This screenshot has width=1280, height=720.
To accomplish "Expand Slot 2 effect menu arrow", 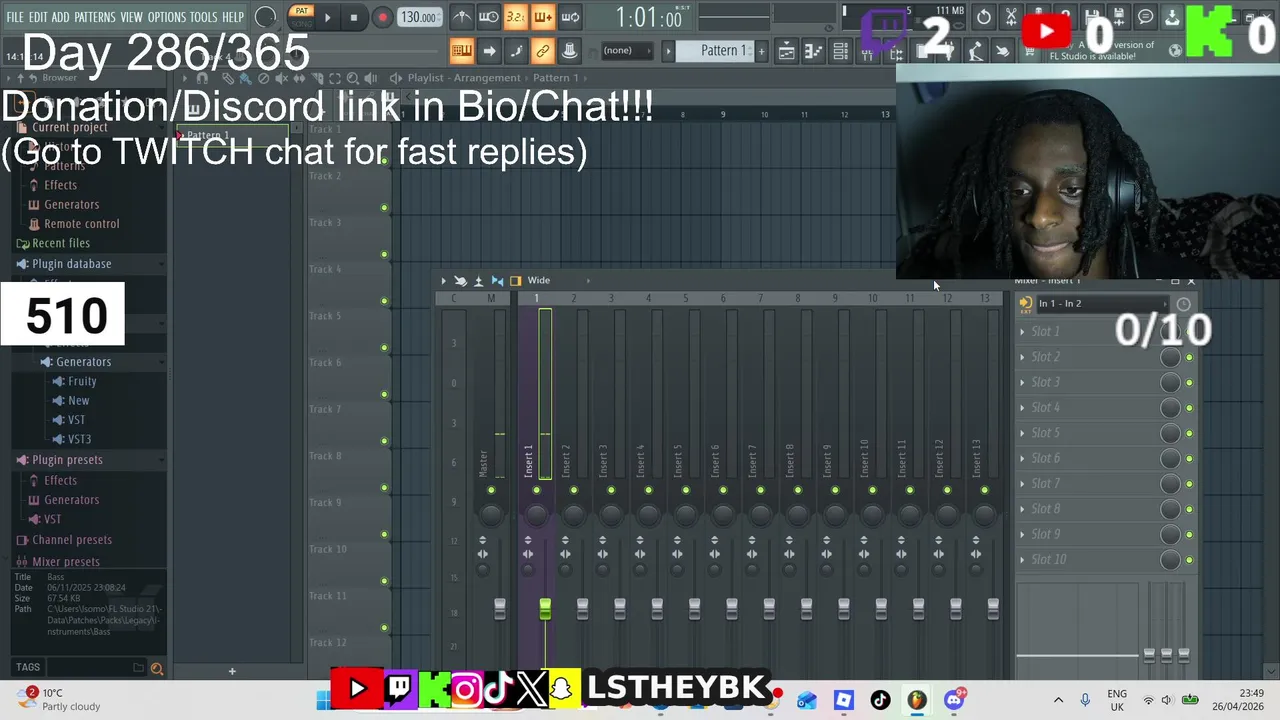I will tap(1022, 357).
